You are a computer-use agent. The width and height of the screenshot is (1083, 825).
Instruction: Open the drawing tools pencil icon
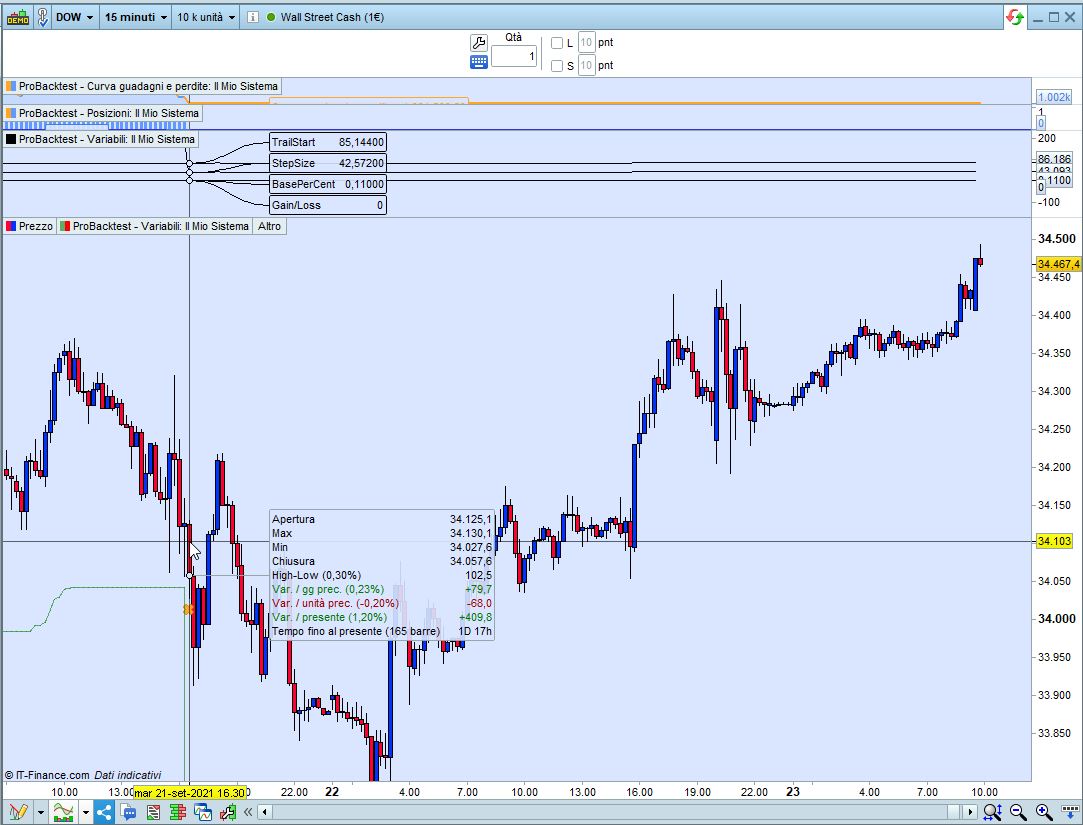[x=18, y=812]
